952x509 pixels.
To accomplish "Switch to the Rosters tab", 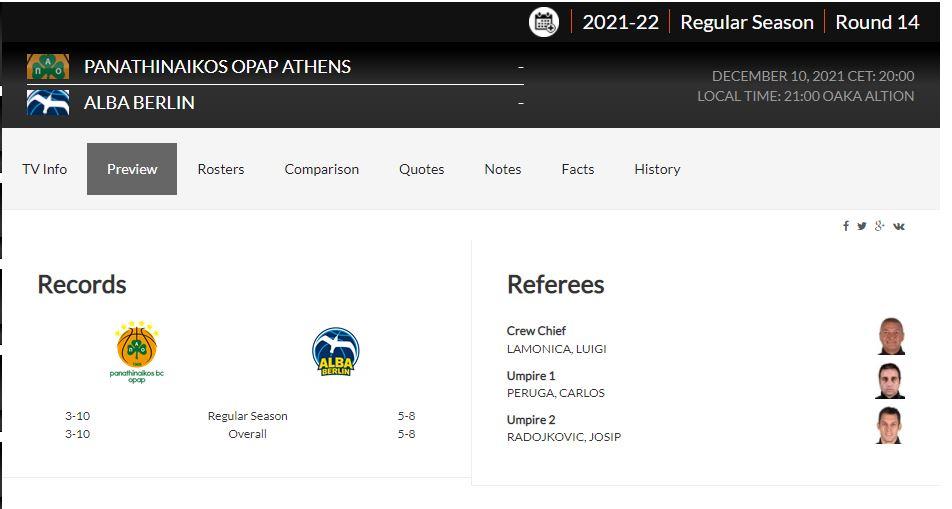I will point(221,169).
